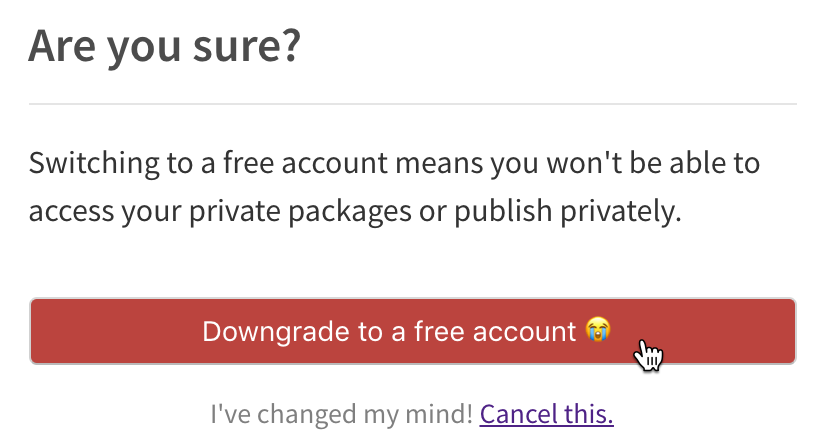
Task: Click the crying face emoji on the button
Action: coord(598,330)
